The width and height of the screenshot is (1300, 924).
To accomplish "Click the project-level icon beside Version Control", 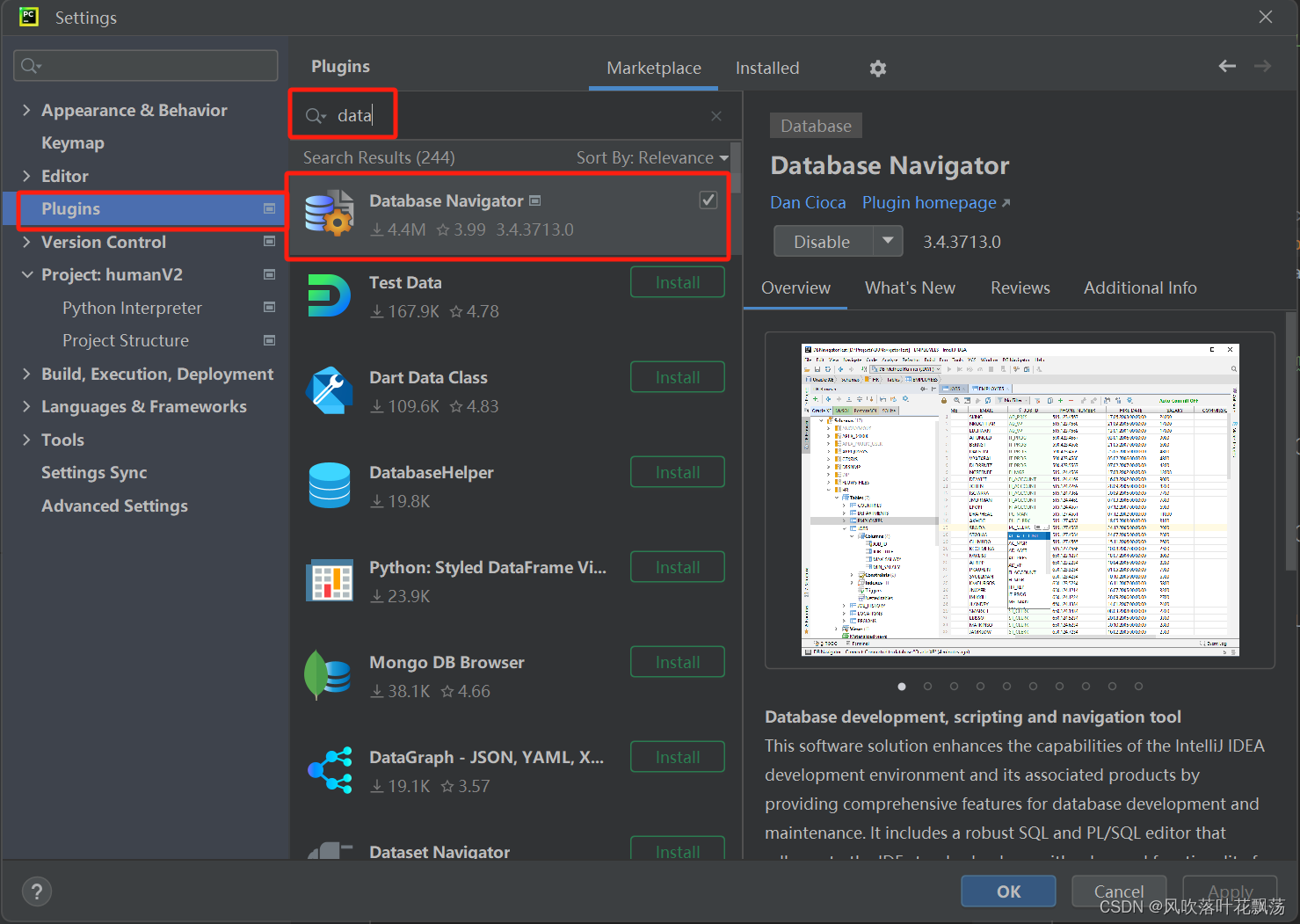I will pos(269,241).
